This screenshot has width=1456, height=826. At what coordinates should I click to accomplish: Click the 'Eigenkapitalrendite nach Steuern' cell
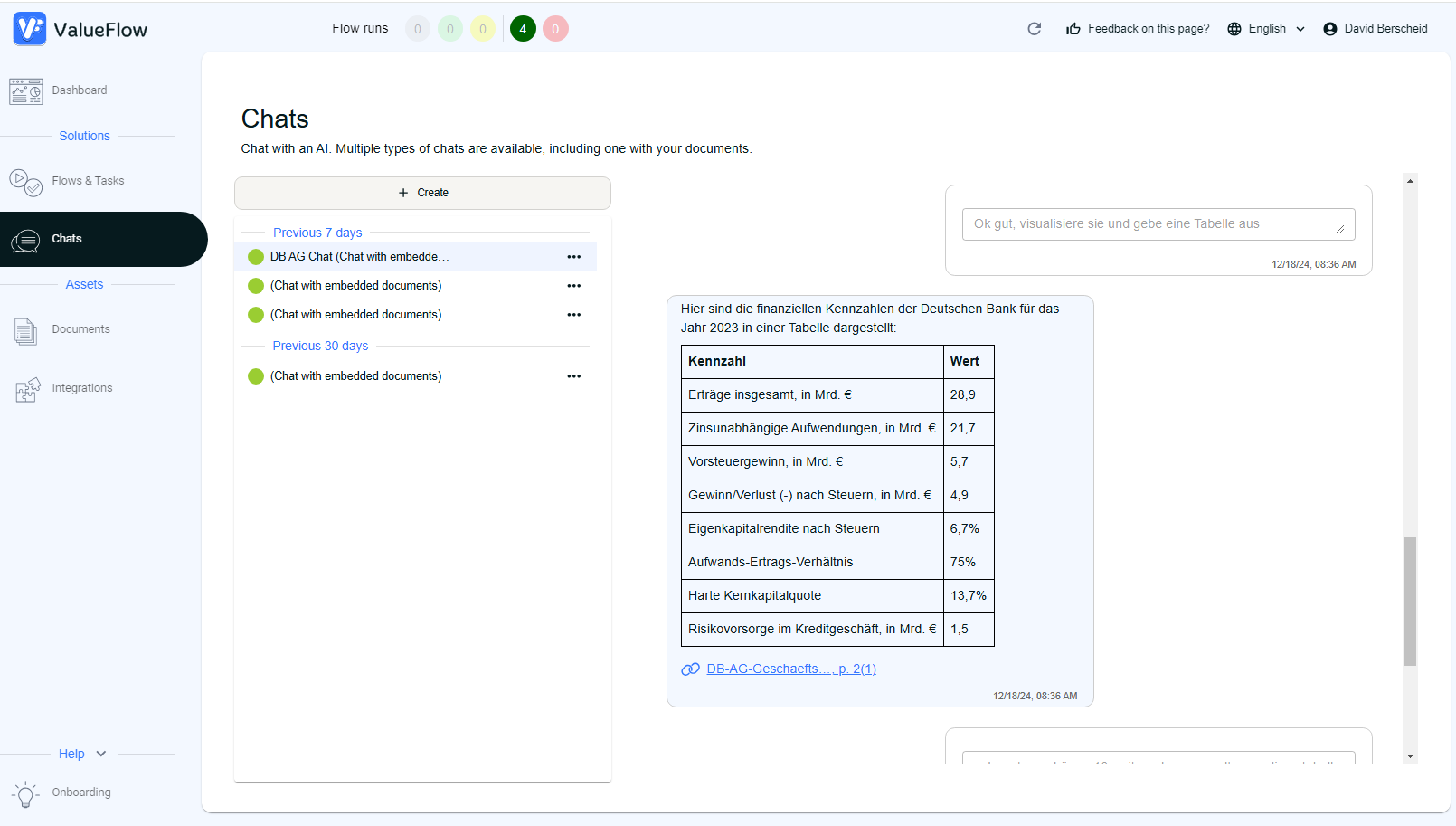pos(812,529)
